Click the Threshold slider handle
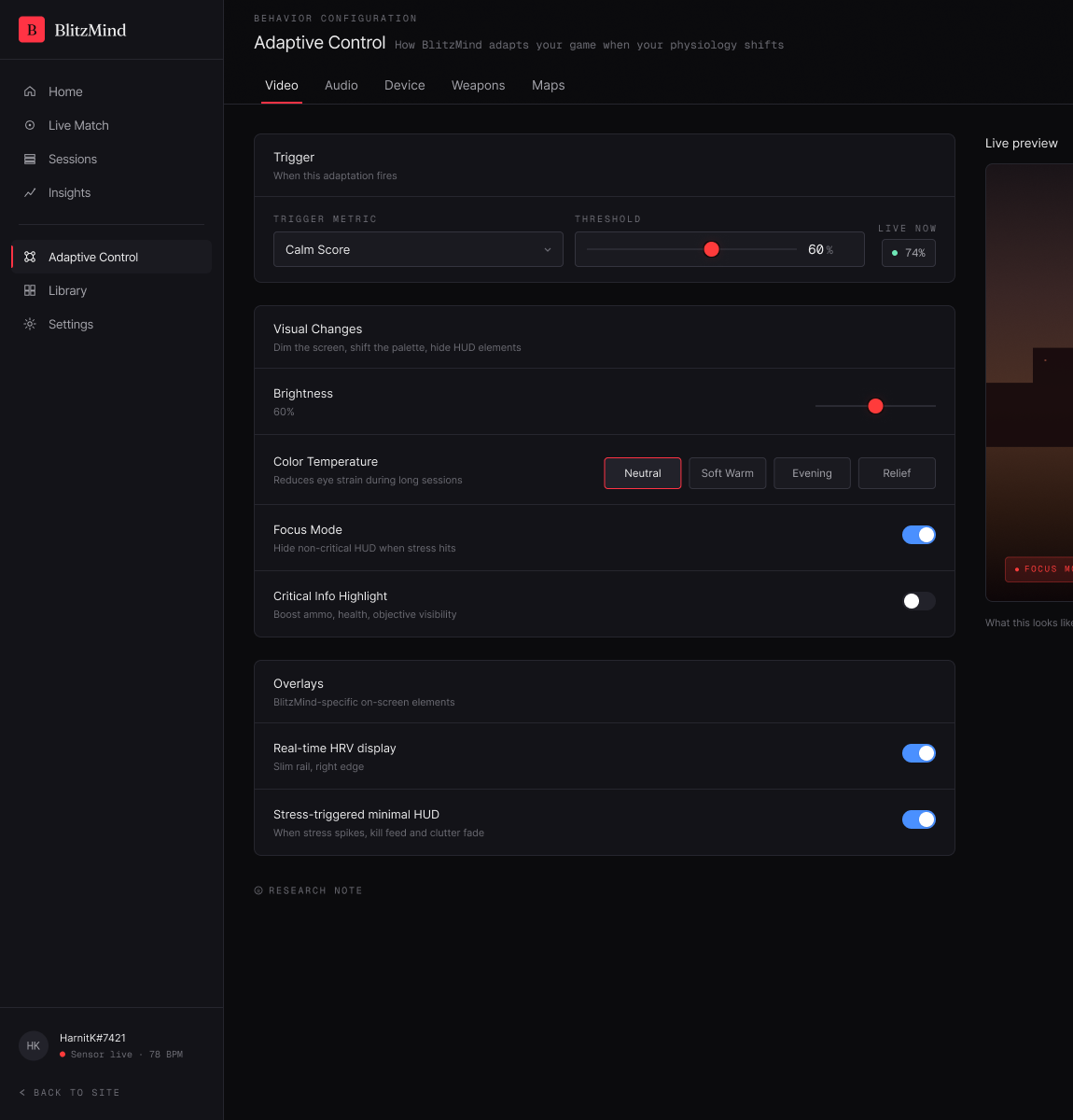Image resolution: width=1073 pixels, height=1120 pixels. point(712,249)
